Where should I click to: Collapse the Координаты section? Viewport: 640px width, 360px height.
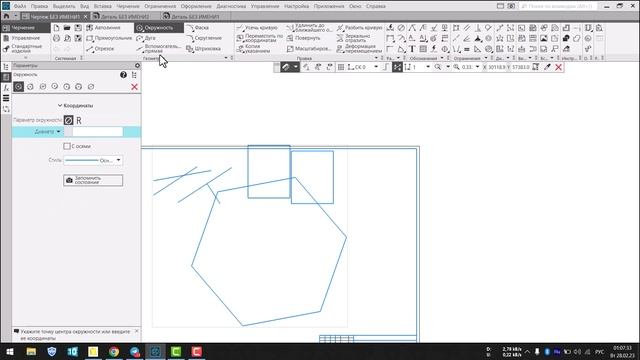60,105
